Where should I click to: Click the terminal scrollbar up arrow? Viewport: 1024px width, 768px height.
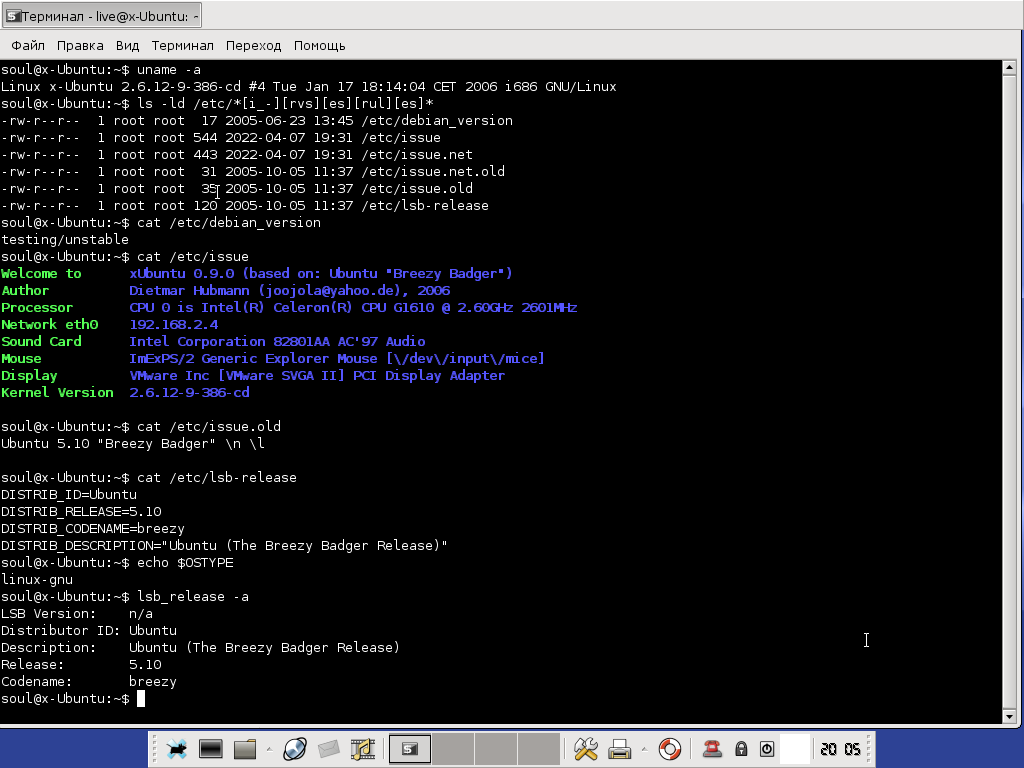[1009, 67]
